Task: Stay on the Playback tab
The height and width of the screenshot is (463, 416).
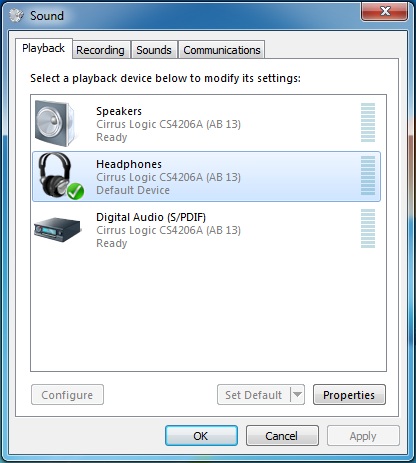Action: coord(43,48)
